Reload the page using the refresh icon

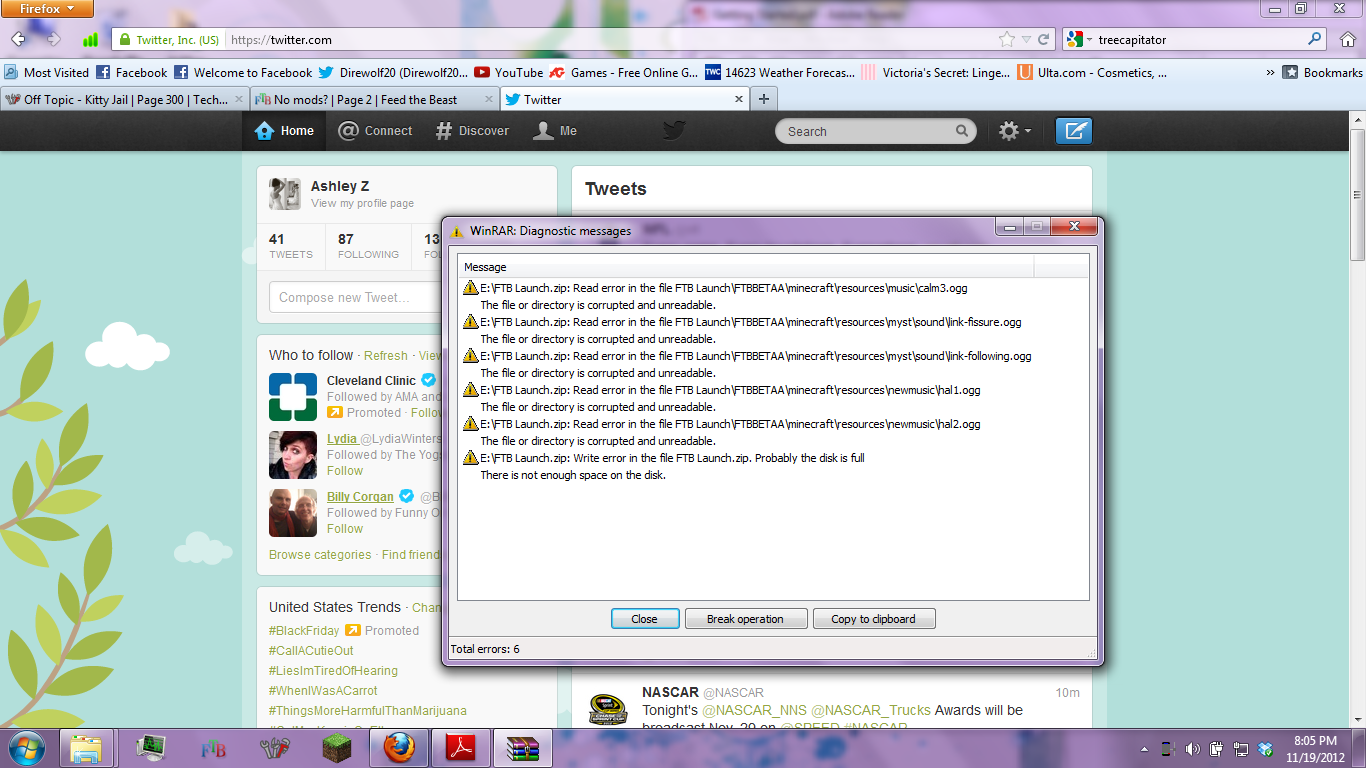1043,40
